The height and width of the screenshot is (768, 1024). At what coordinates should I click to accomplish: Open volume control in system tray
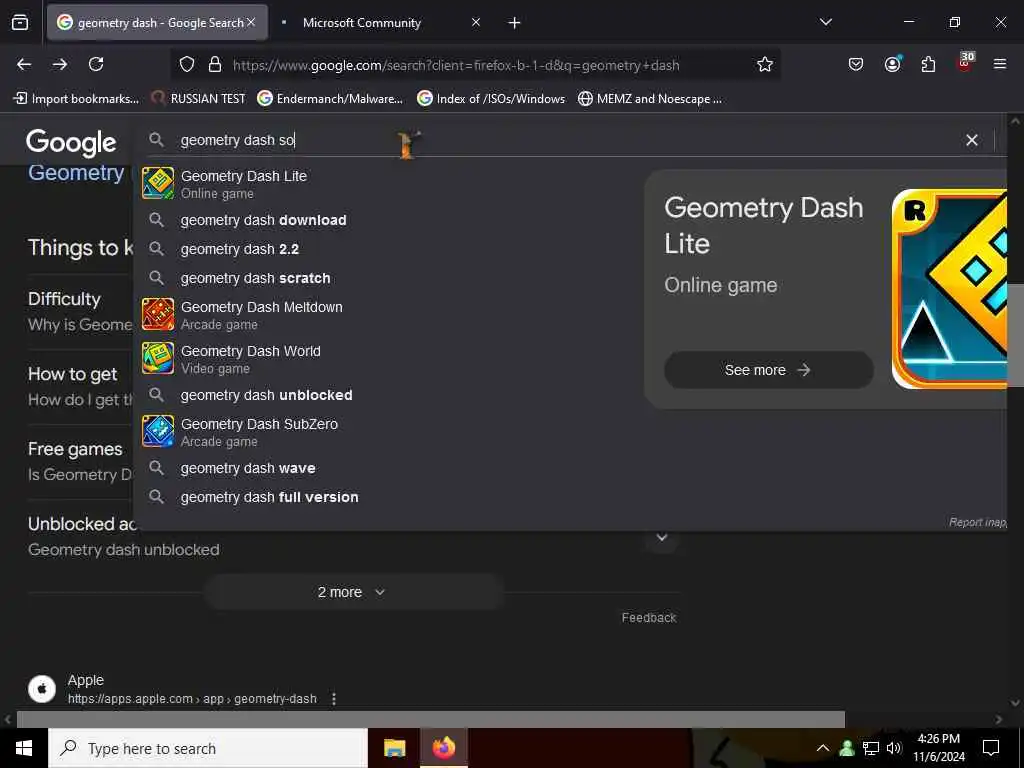tap(894, 748)
